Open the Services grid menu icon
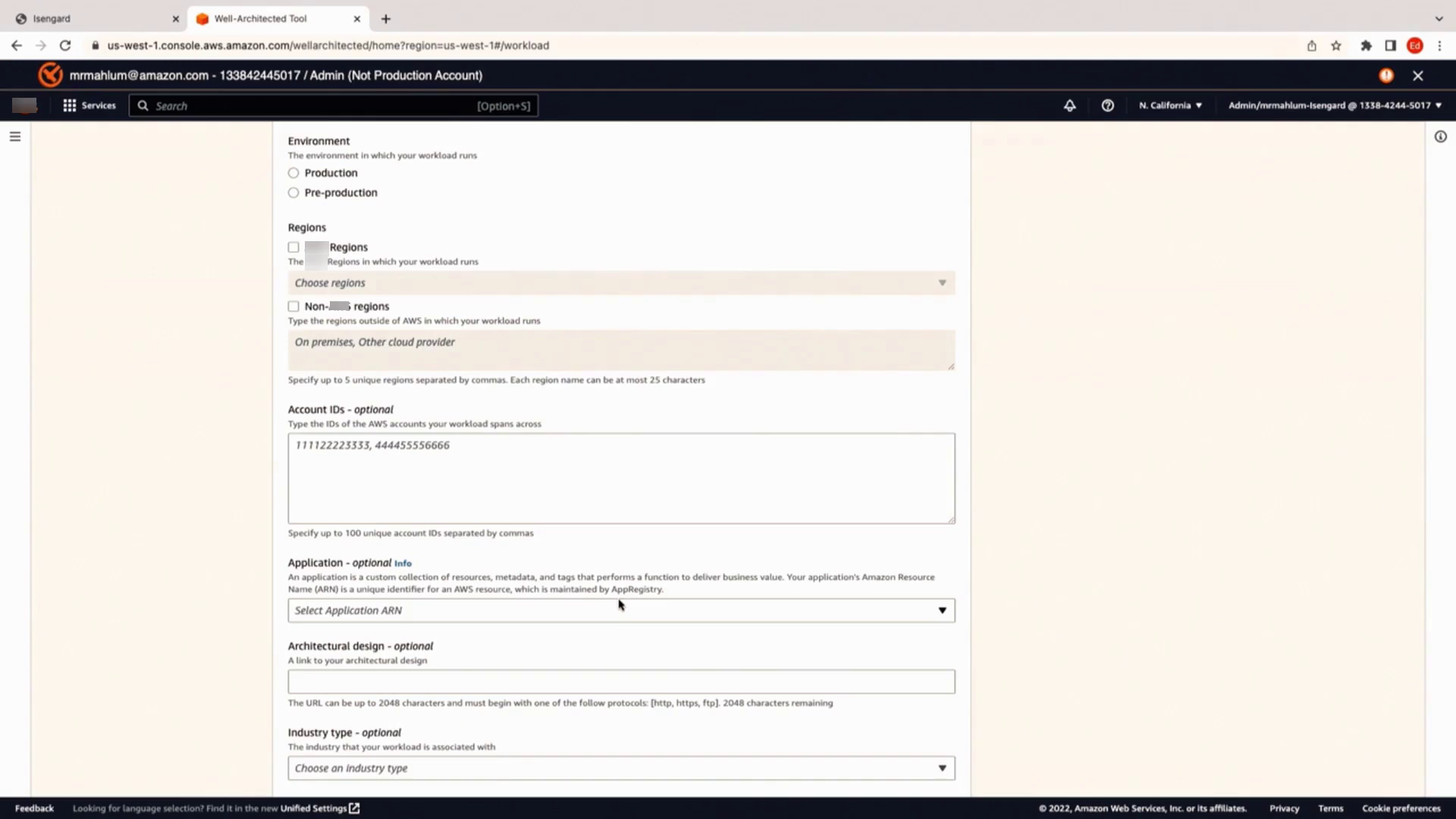The height and width of the screenshot is (819, 1456). click(70, 105)
